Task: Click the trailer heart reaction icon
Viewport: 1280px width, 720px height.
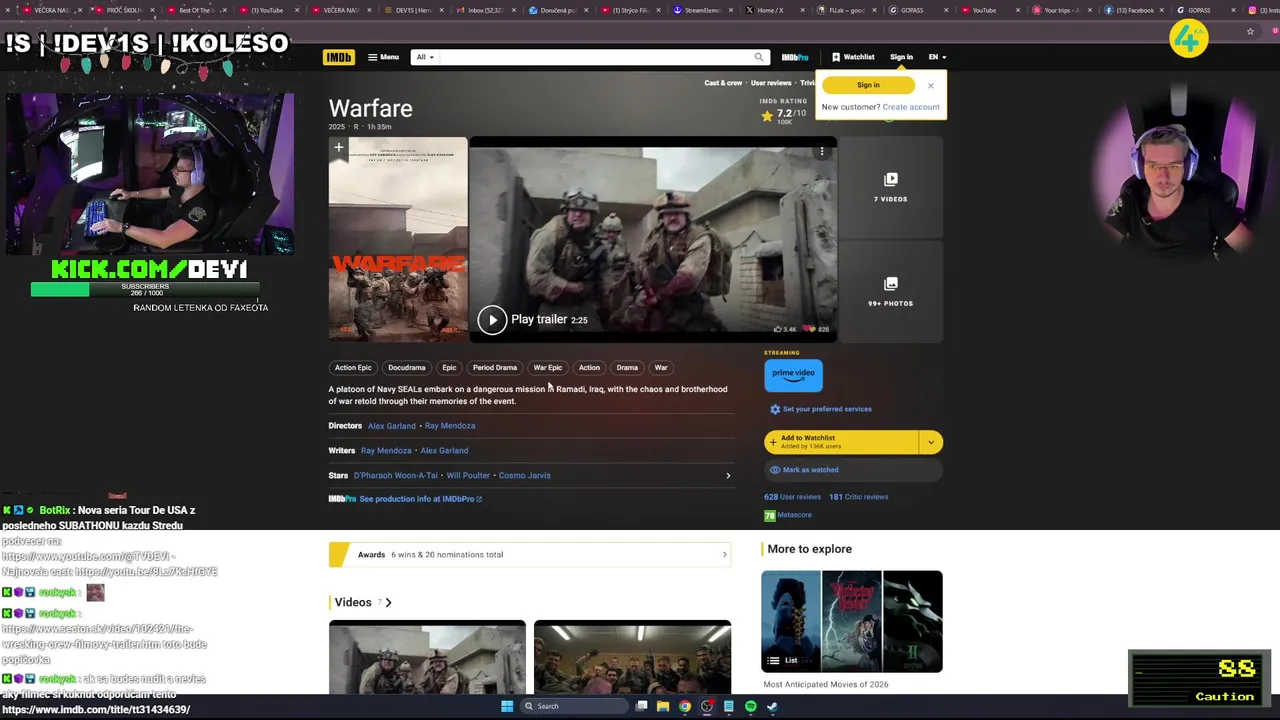Action: coord(811,329)
